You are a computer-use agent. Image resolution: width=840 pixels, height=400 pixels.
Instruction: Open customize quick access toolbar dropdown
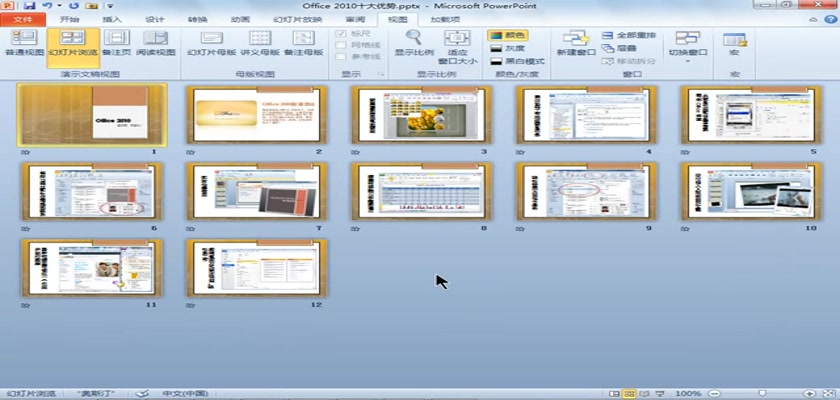pos(109,6)
